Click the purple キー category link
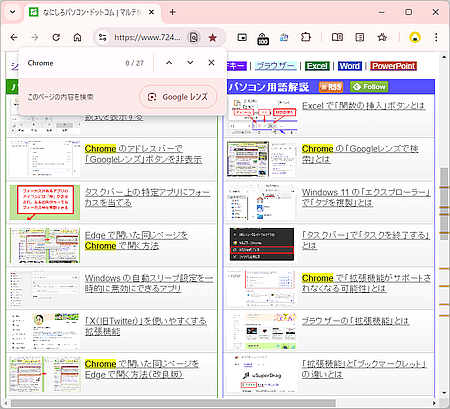 tap(237, 66)
